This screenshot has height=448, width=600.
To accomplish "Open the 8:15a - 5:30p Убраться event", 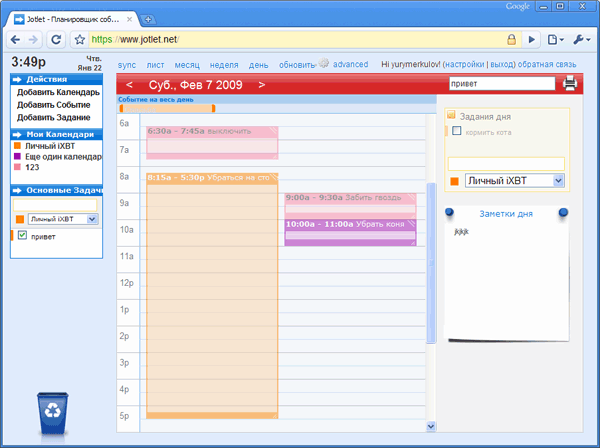I will tap(212, 296).
